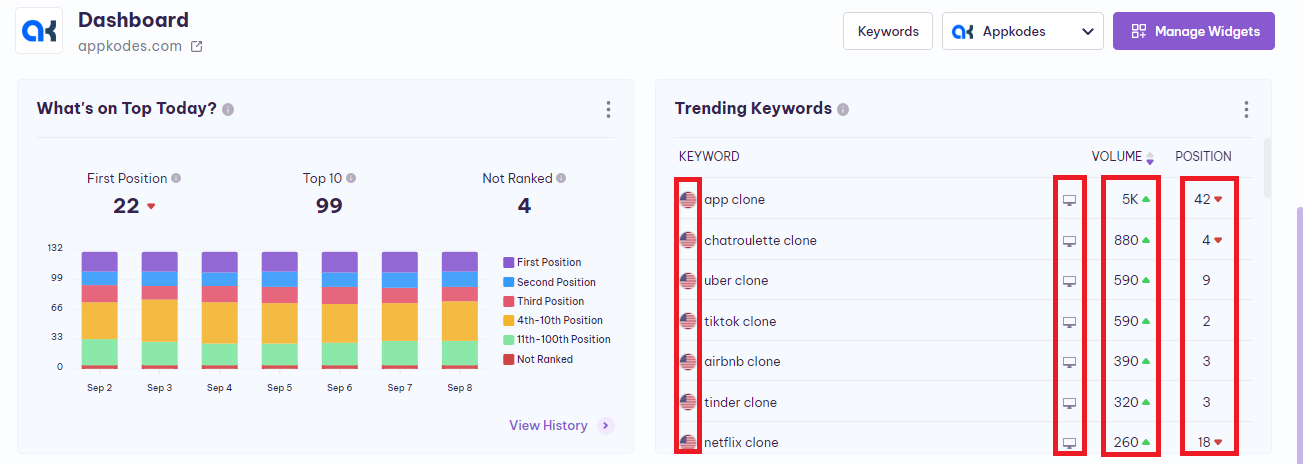Click info icon next to First Position
1304x465 pixels.
(x=176, y=178)
